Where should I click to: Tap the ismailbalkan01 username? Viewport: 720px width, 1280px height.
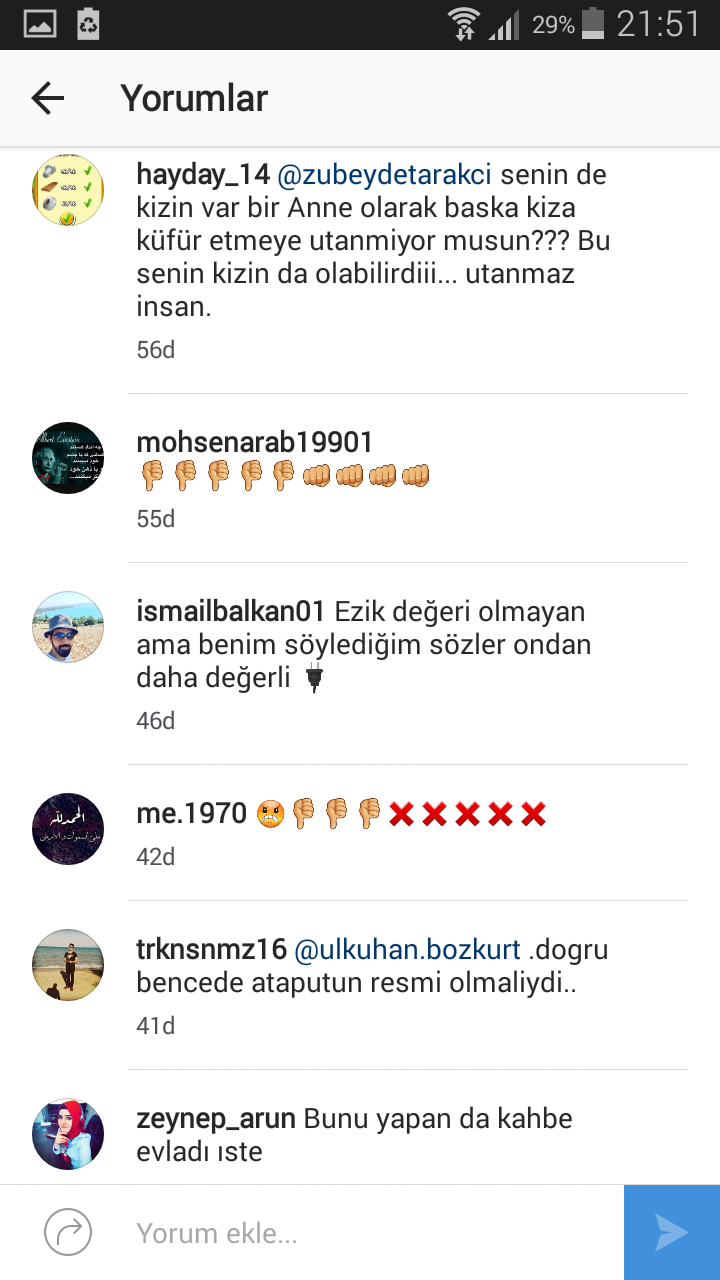pos(231,611)
